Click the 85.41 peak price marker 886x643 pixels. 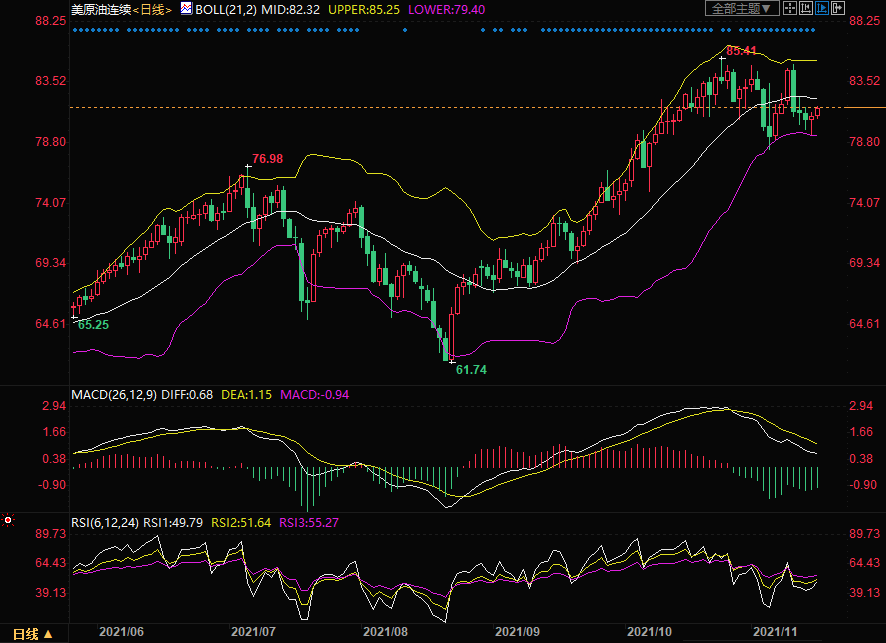tap(741, 50)
